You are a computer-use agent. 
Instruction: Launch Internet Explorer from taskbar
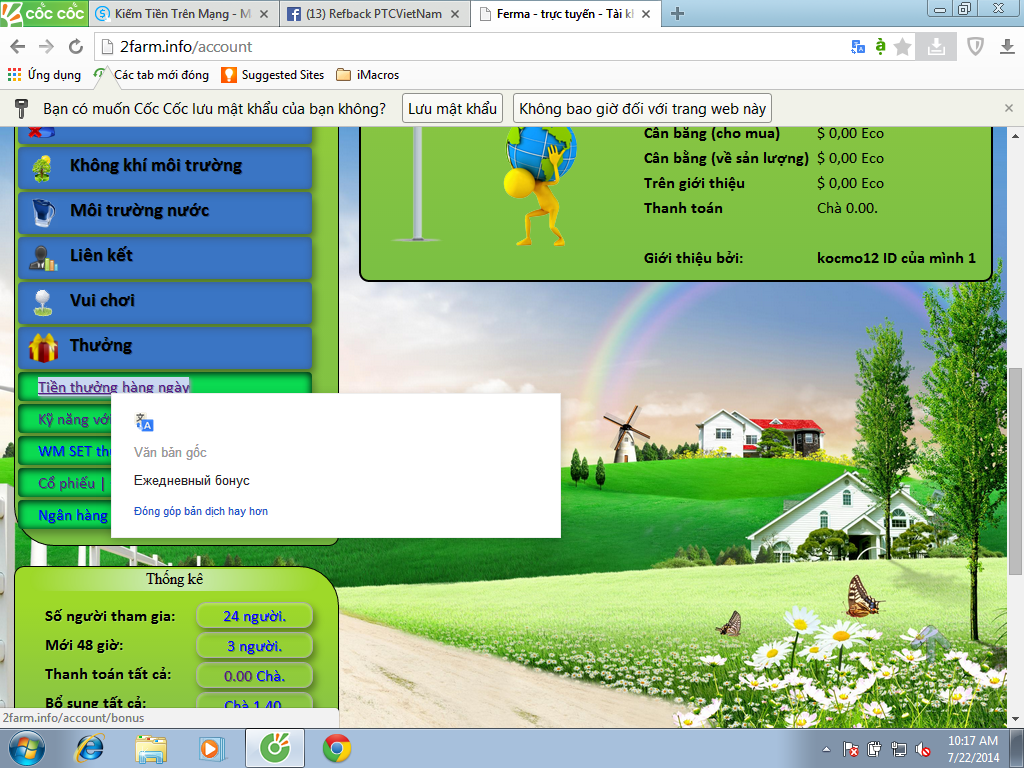pyautogui.click(x=89, y=748)
